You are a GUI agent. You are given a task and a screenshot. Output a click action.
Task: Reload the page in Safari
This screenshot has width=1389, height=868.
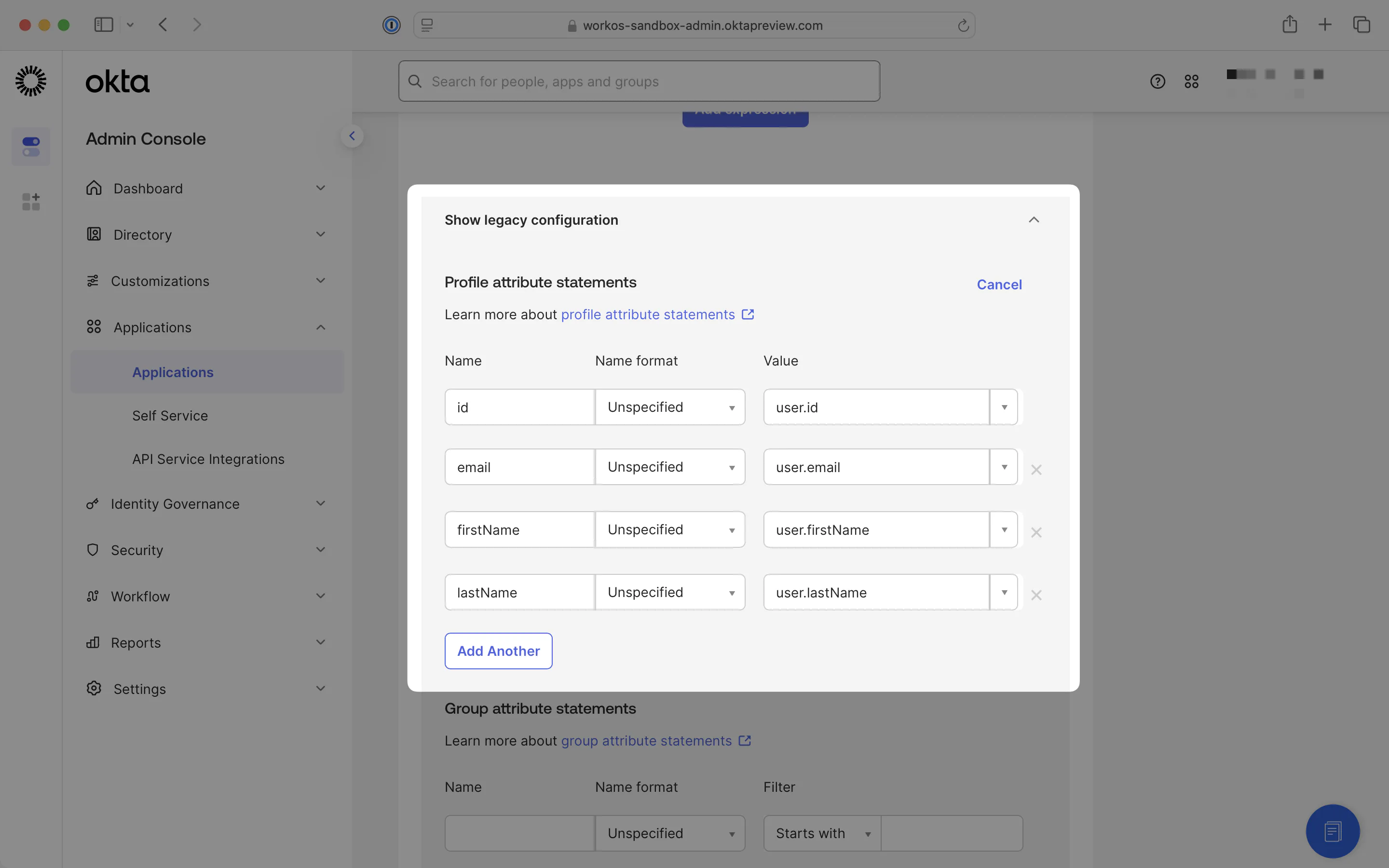coord(963,25)
